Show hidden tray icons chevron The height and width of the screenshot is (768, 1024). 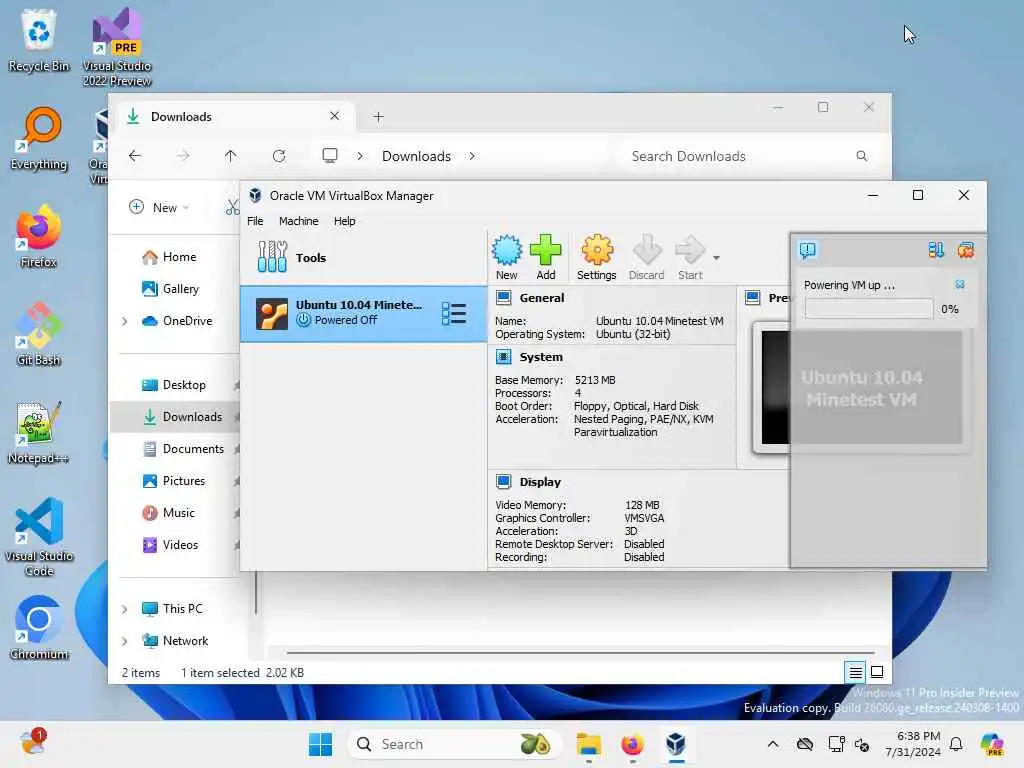click(773, 744)
